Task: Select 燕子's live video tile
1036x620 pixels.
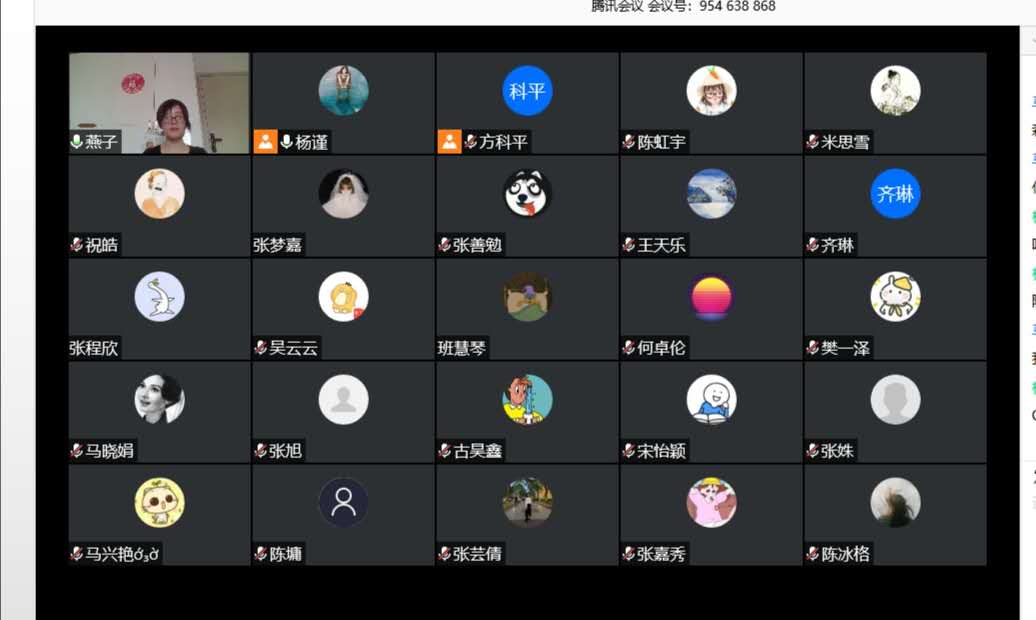Action: (x=159, y=103)
